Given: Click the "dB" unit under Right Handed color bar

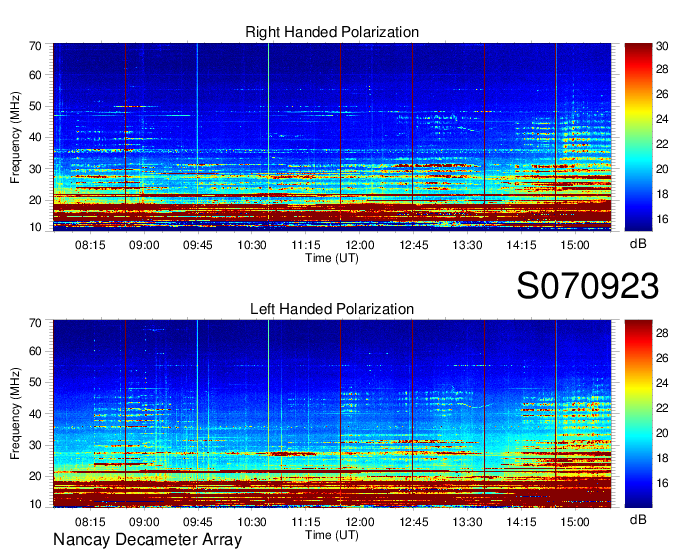Looking at the screenshot, I should [x=638, y=244].
